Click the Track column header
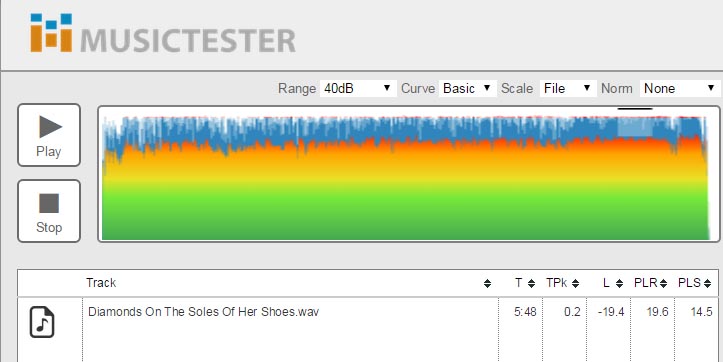 101,283
